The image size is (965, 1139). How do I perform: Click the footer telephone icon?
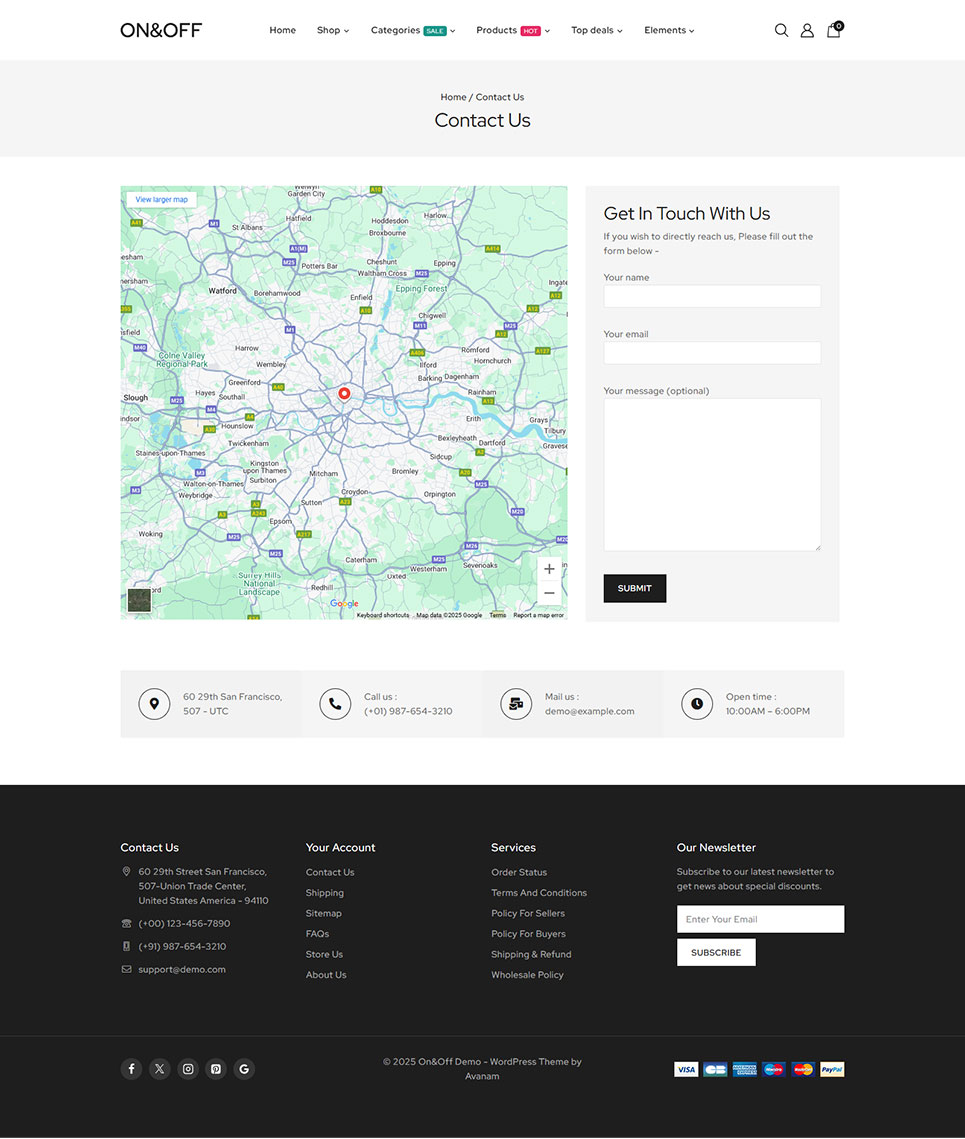[126, 923]
